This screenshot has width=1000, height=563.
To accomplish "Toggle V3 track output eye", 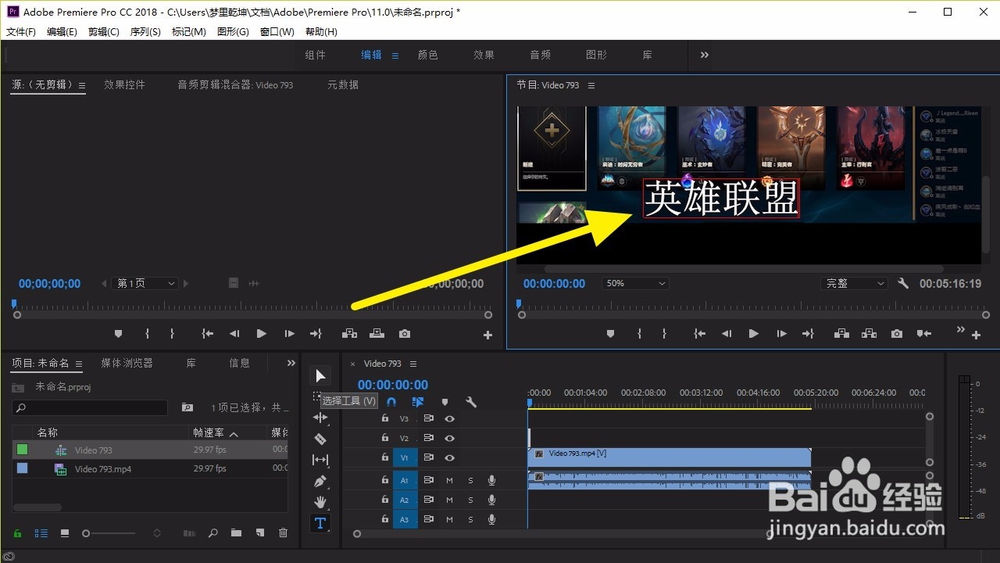I will (x=450, y=419).
